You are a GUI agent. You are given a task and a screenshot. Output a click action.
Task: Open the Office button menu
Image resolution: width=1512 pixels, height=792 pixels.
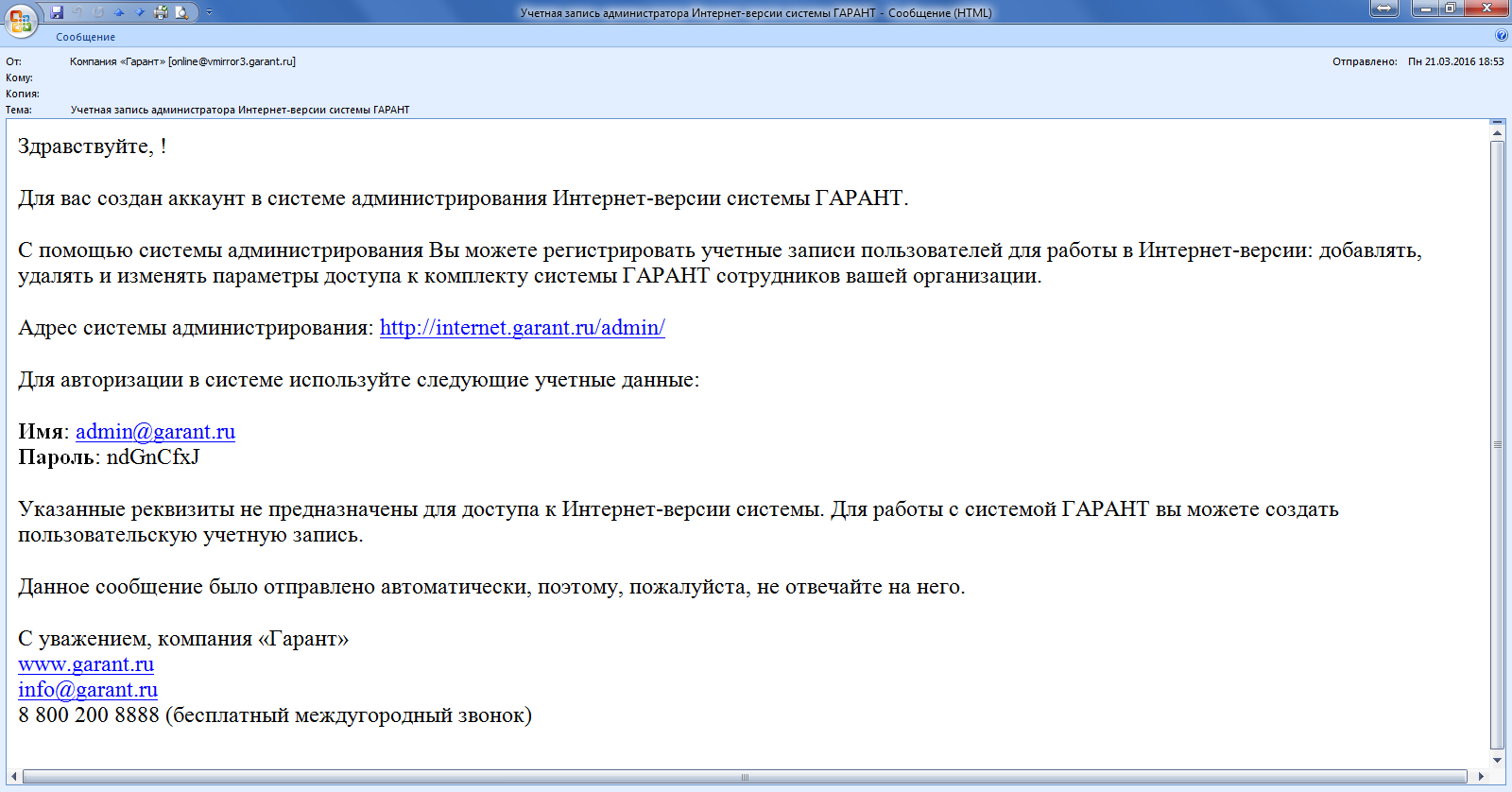coord(20,20)
